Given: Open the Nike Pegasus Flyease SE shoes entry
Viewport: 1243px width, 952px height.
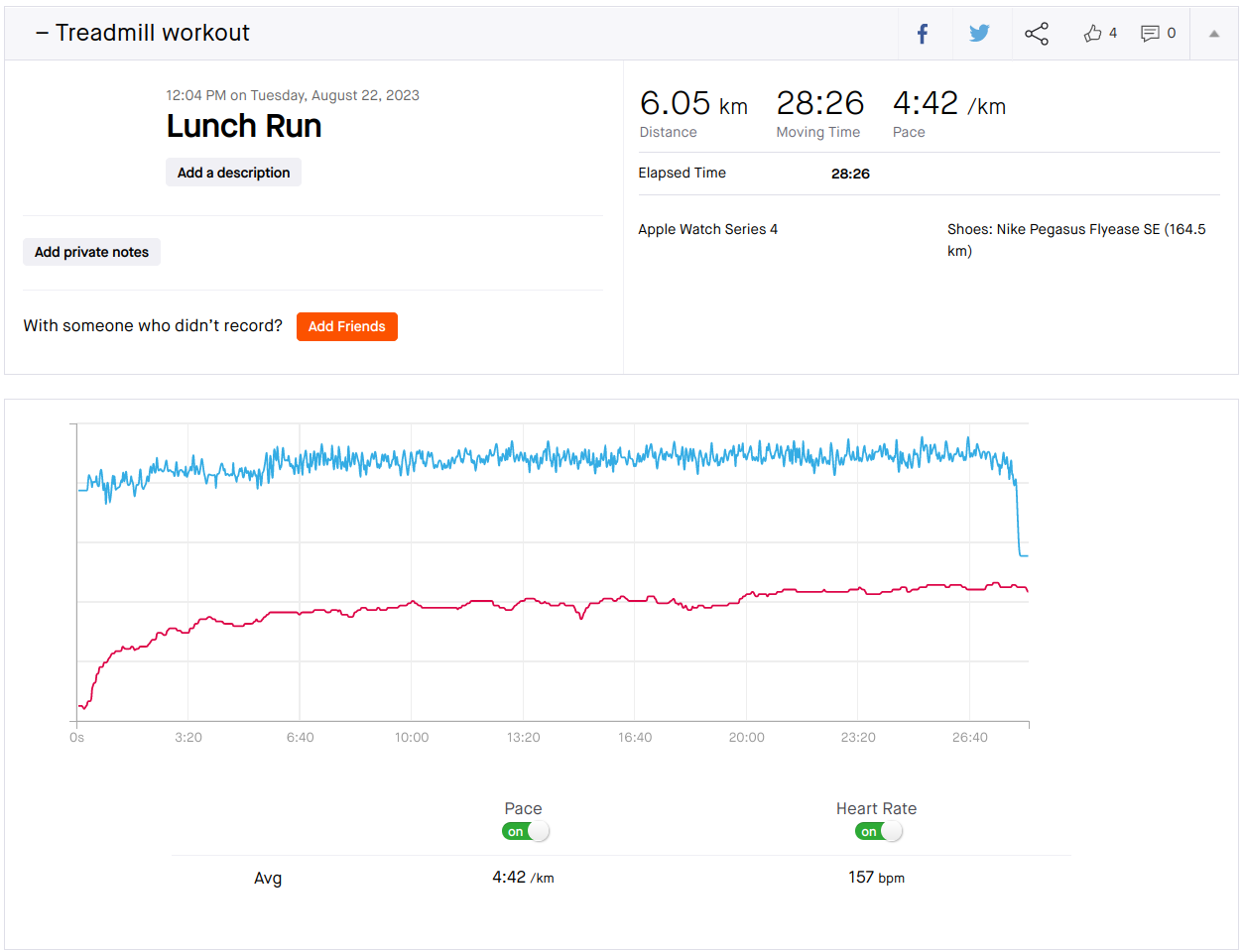Looking at the screenshot, I should 1076,230.
